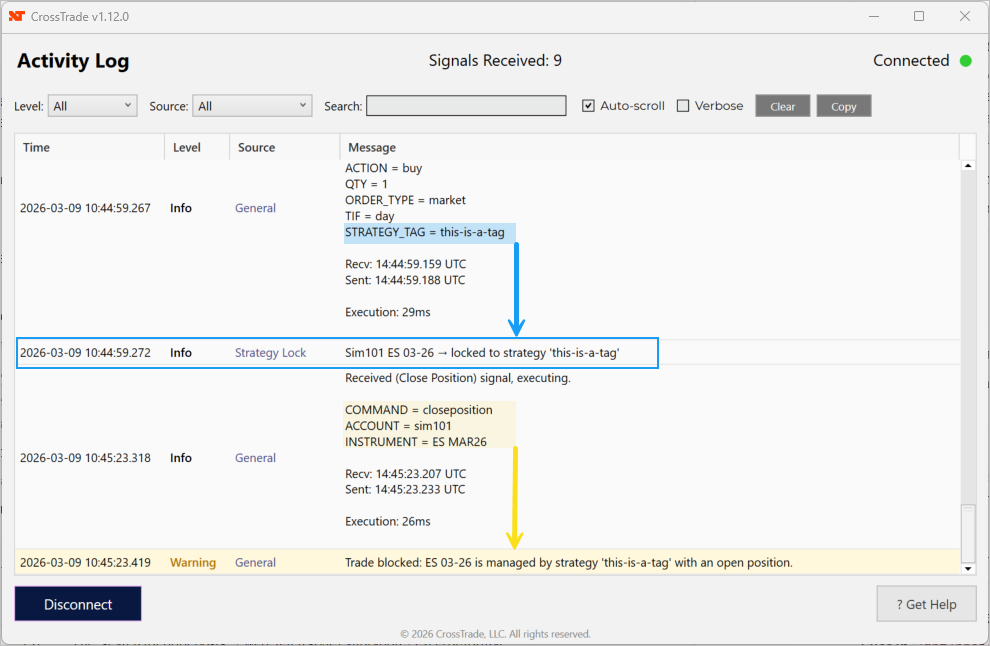The width and height of the screenshot is (990, 646).
Task: Click the CrossTrade app logo icon
Action: pyautogui.click(x=16, y=16)
